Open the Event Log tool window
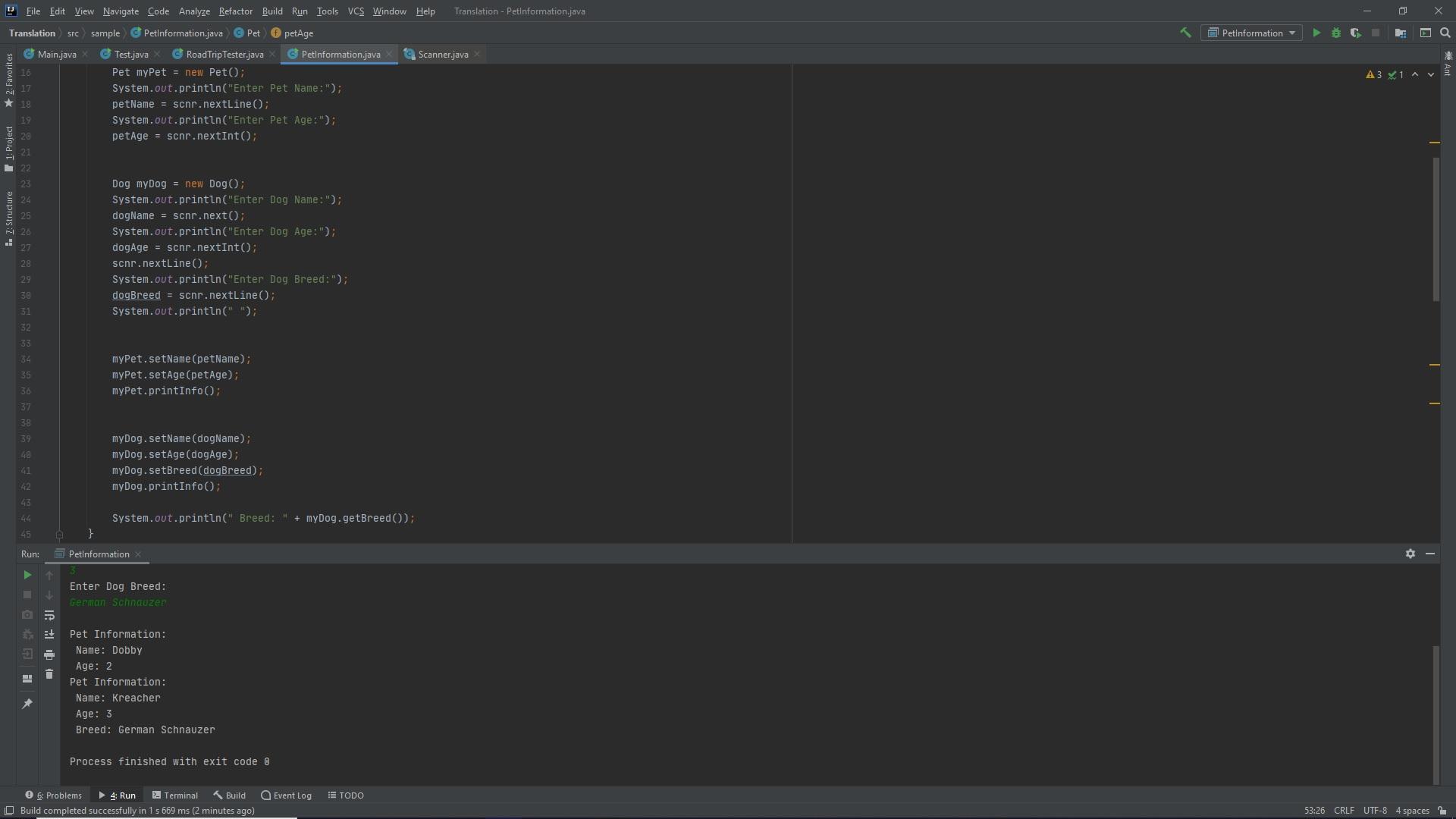 pyautogui.click(x=287, y=795)
